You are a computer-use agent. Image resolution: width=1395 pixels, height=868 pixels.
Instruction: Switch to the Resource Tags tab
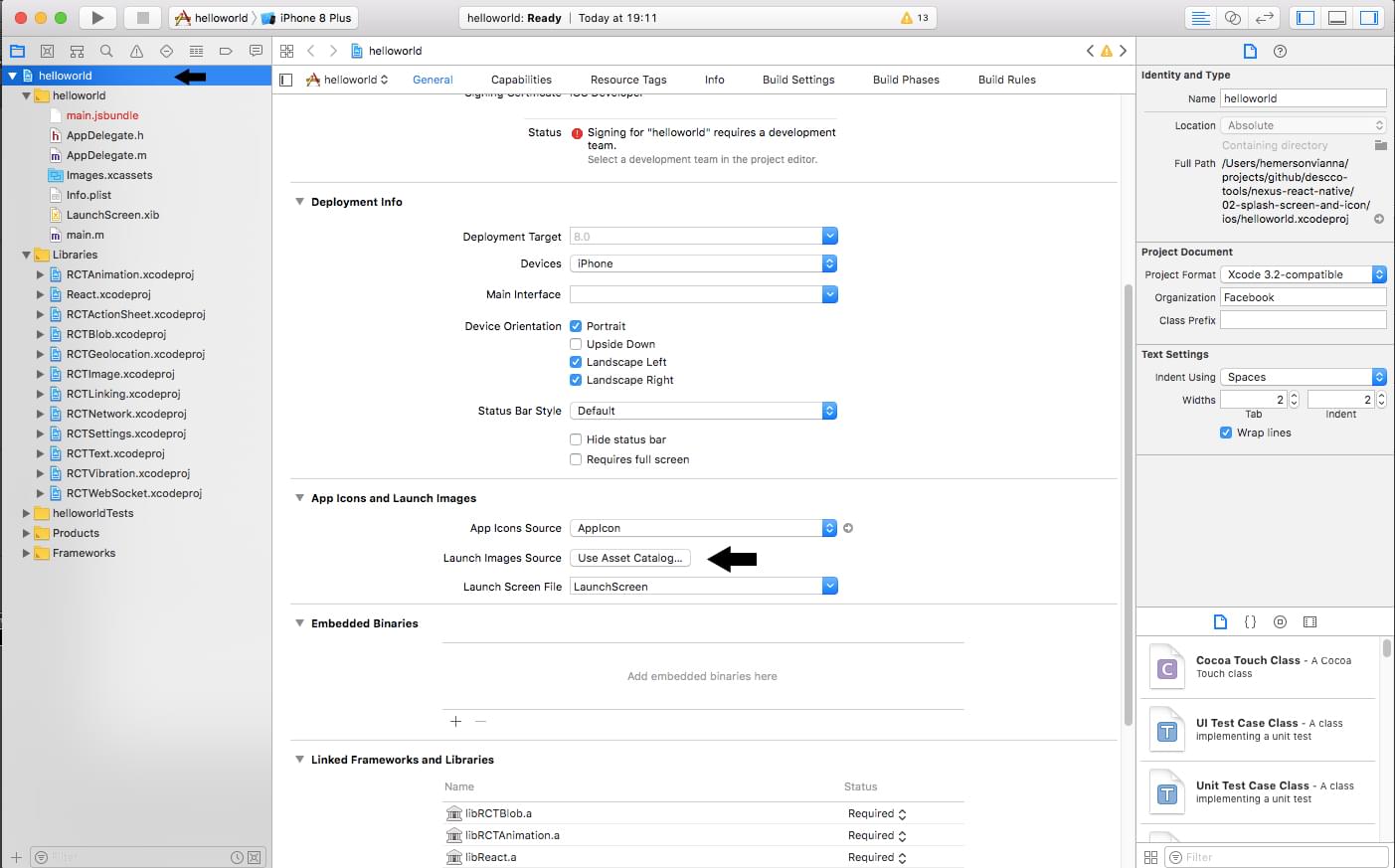[628, 80]
